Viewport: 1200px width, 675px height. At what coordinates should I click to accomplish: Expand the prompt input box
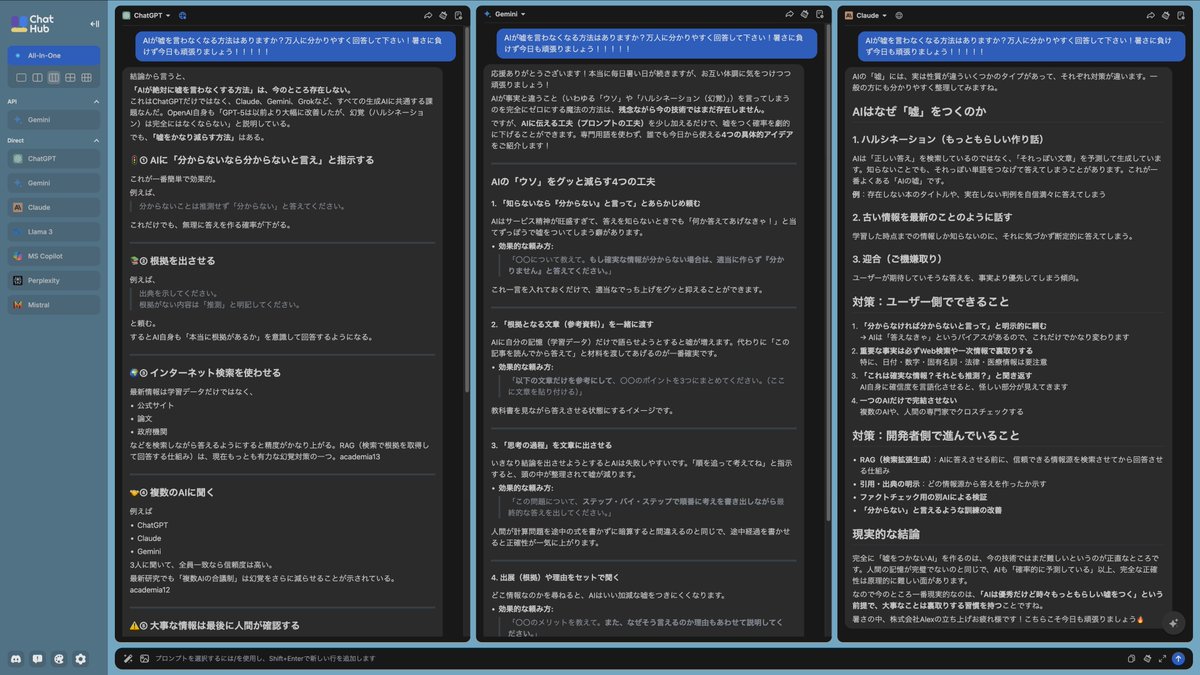tap(1162, 658)
